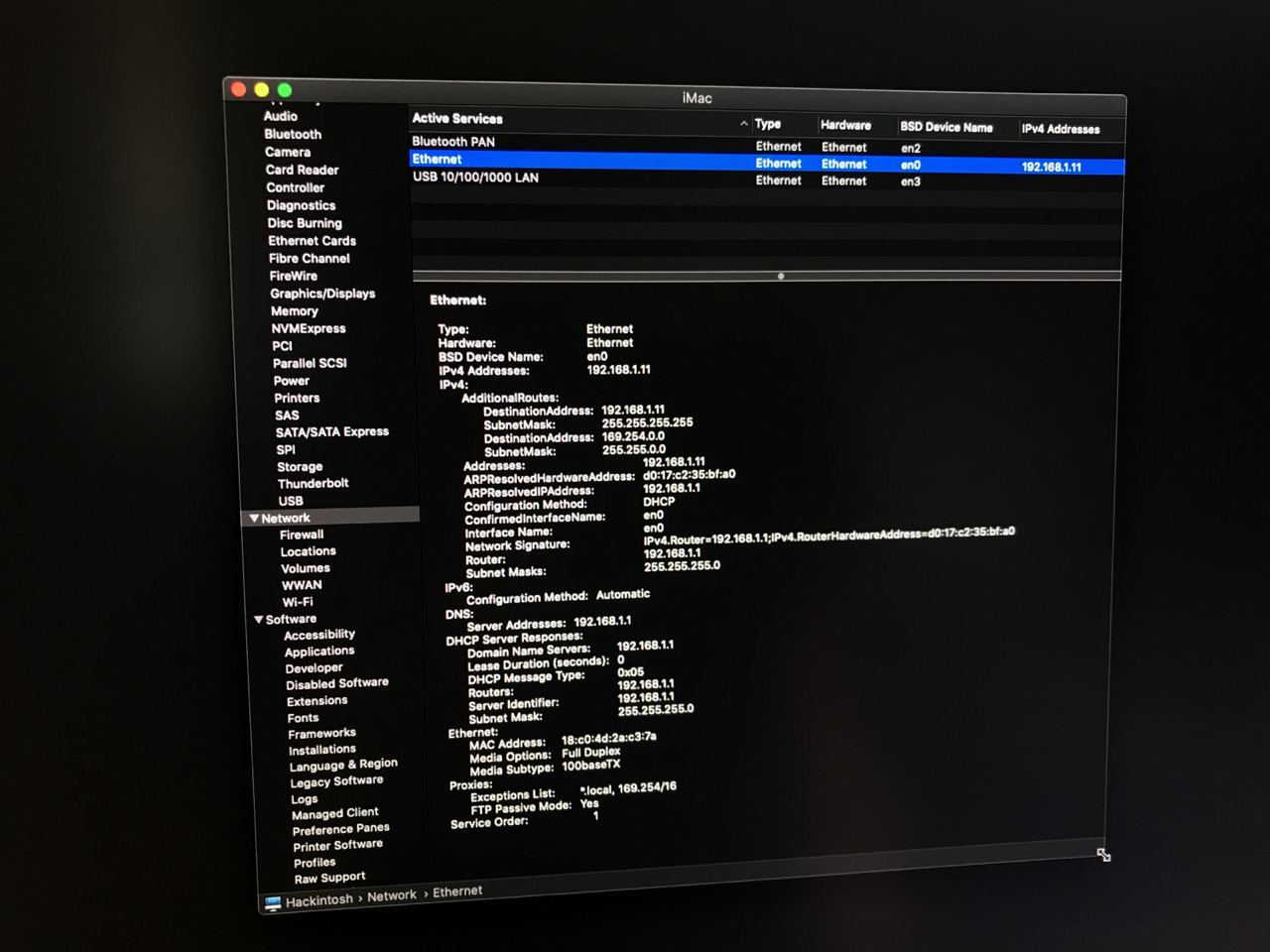Sort by the Type column header
The image size is (1270, 952).
tap(768, 124)
